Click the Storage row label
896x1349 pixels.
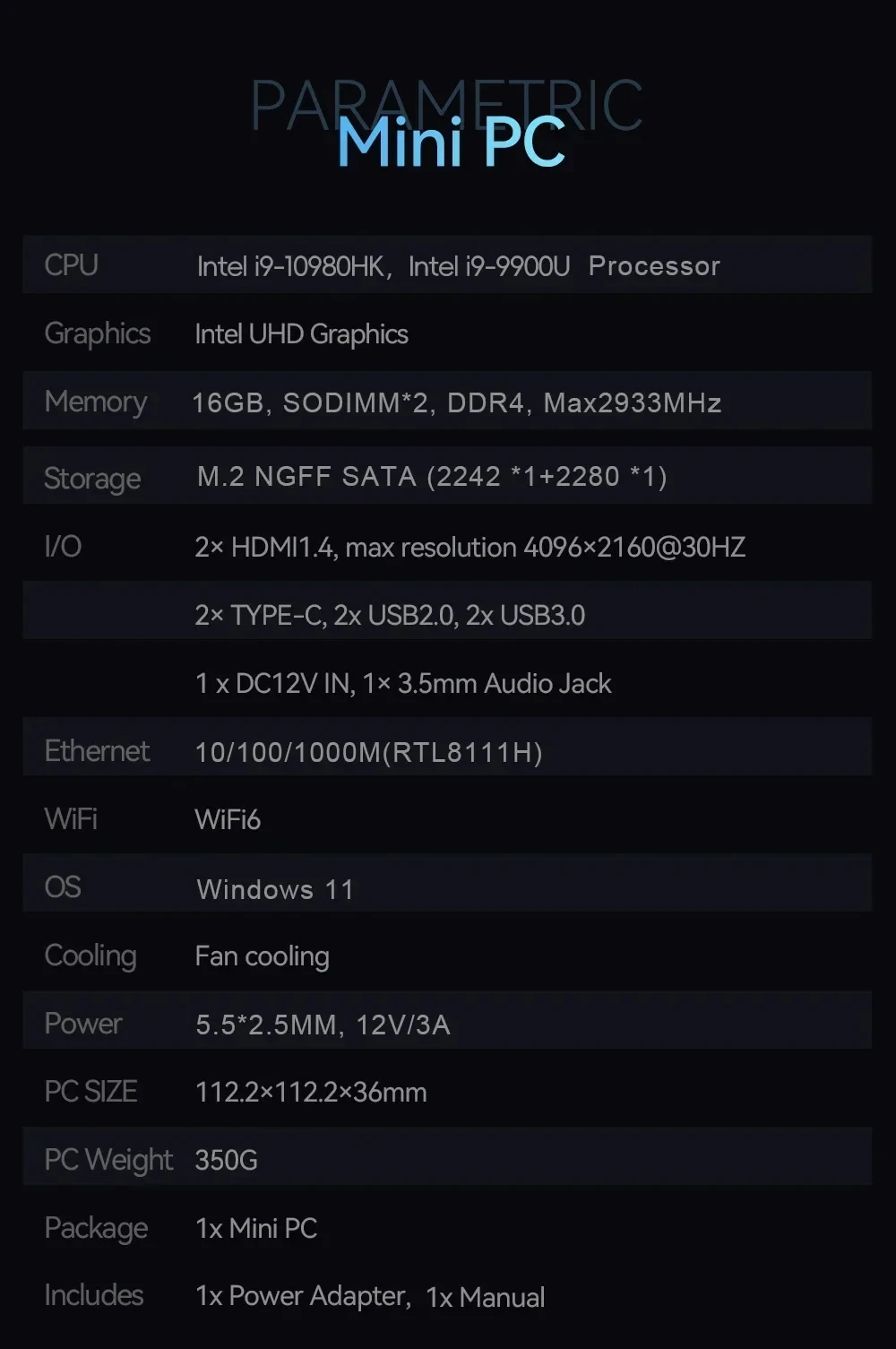click(92, 479)
